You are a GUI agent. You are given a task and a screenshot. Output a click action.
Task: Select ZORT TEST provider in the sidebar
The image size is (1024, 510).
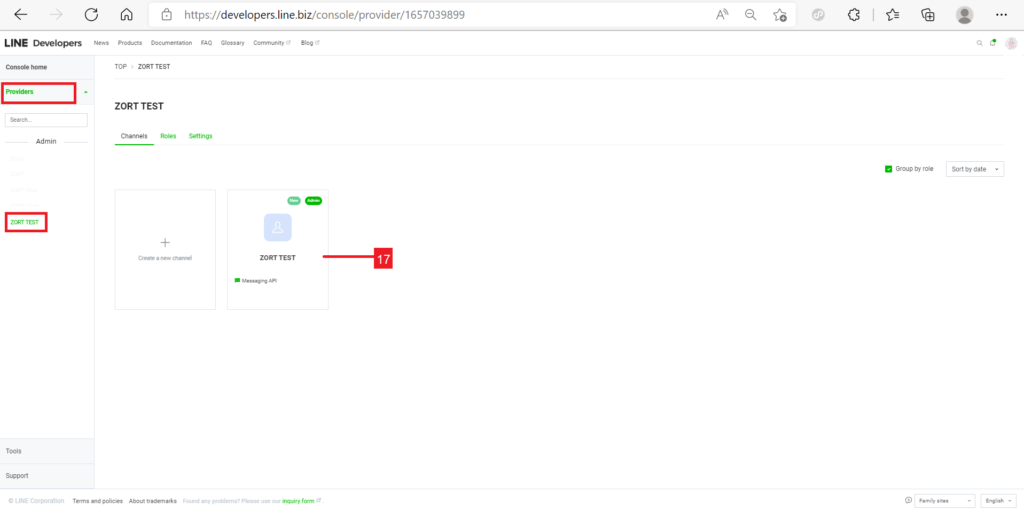[x=25, y=222]
